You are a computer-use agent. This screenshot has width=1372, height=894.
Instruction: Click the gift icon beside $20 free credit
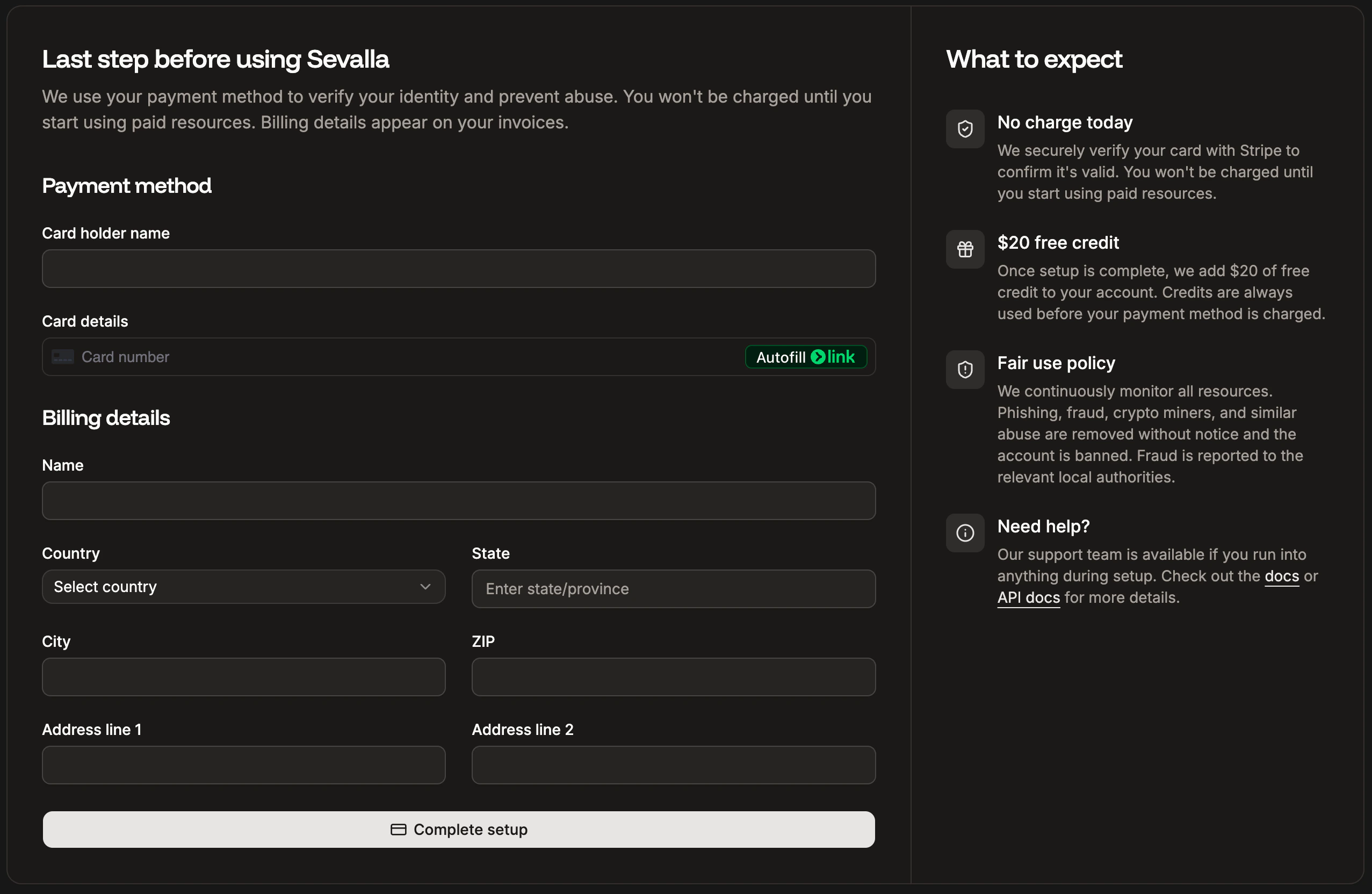point(965,249)
